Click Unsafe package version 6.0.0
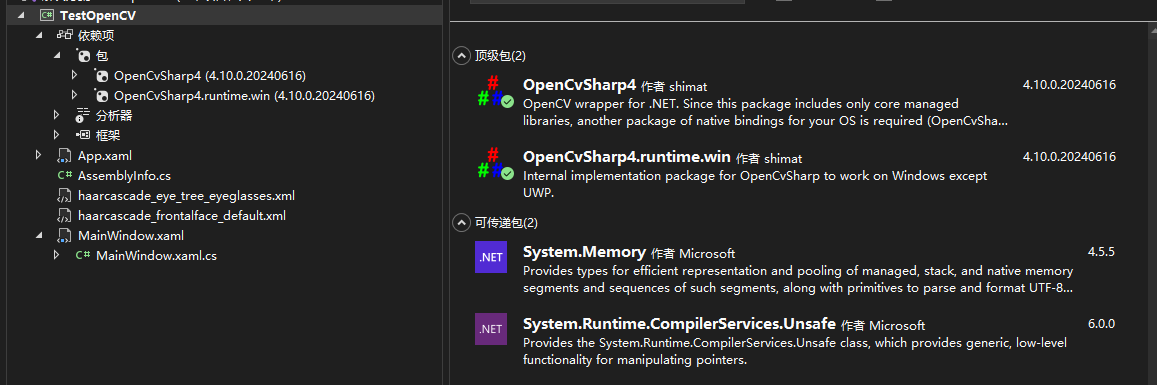The height and width of the screenshot is (385, 1157). click(1101, 323)
